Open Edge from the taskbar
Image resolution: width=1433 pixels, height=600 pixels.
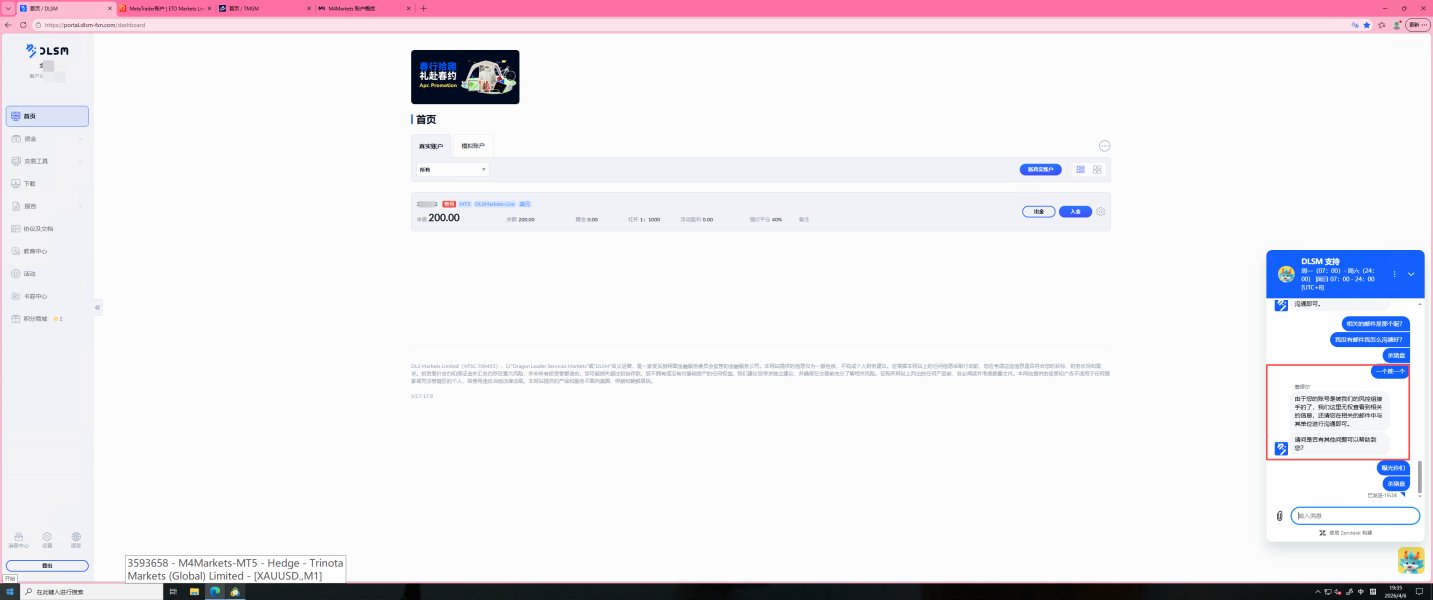(215, 592)
